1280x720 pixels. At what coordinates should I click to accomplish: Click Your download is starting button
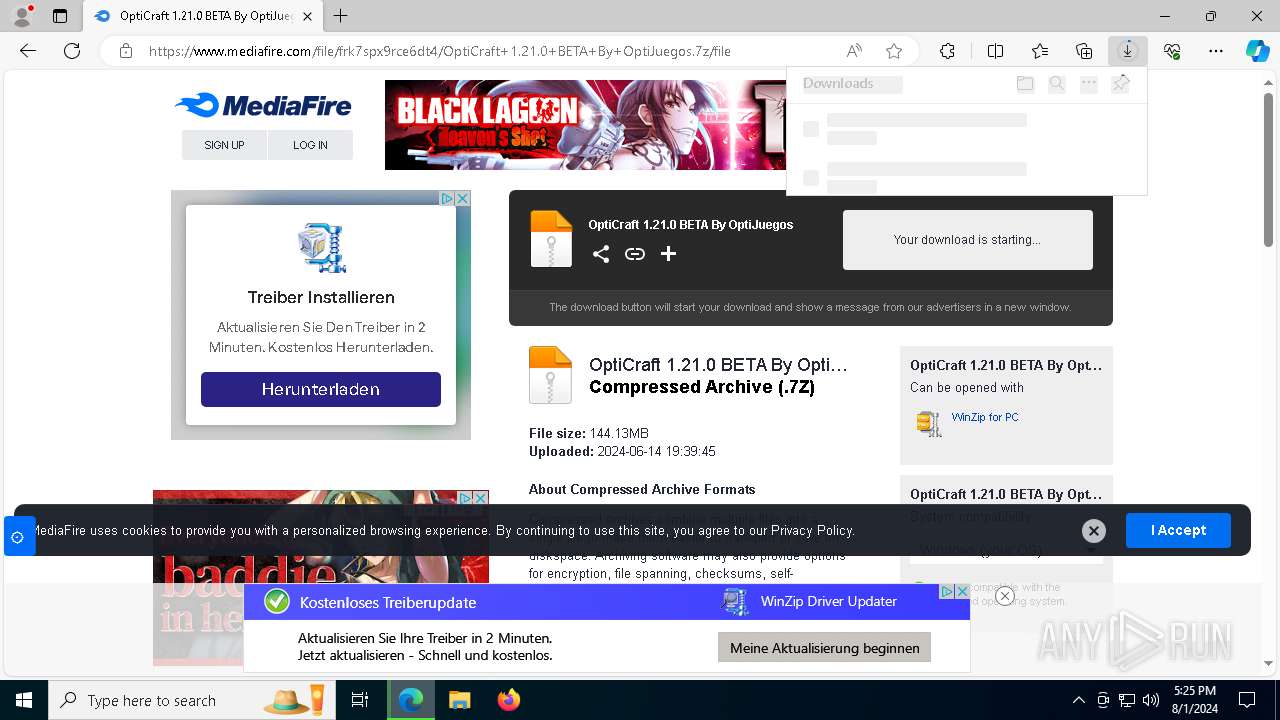tap(967, 240)
